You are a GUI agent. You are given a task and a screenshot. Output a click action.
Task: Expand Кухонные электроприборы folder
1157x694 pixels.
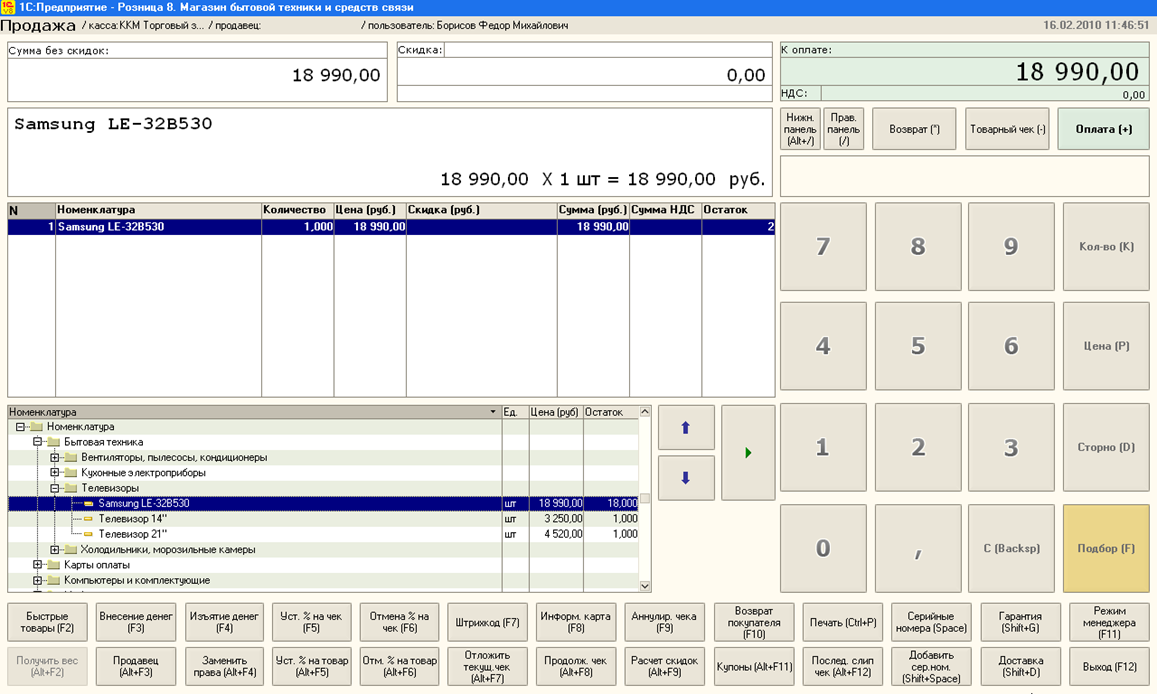pyautogui.click(x=55, y=473)
